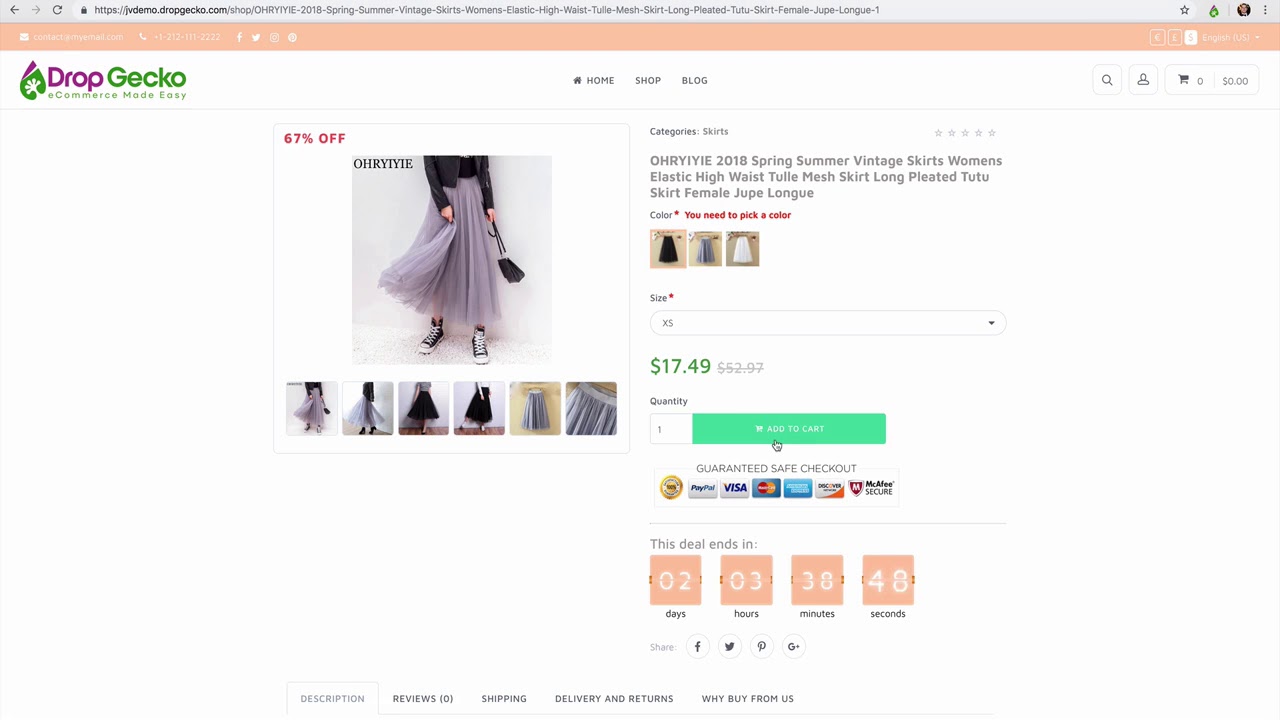
Task: Switch to WHY BUY FROM US tab
Action: pyautogui.click(x=748, y=698)
